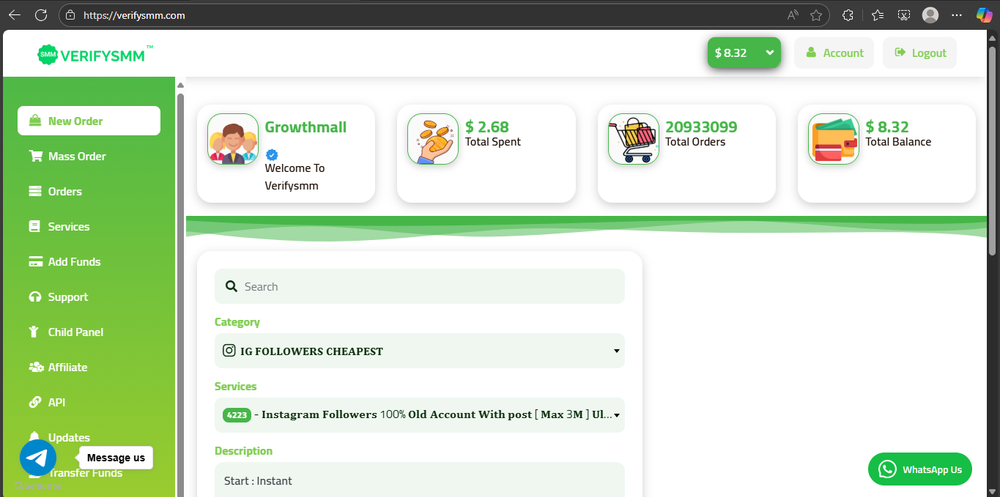Bookmark page with the star icon
This screenshot has width=1000, height=497.
tap(816, 15)
